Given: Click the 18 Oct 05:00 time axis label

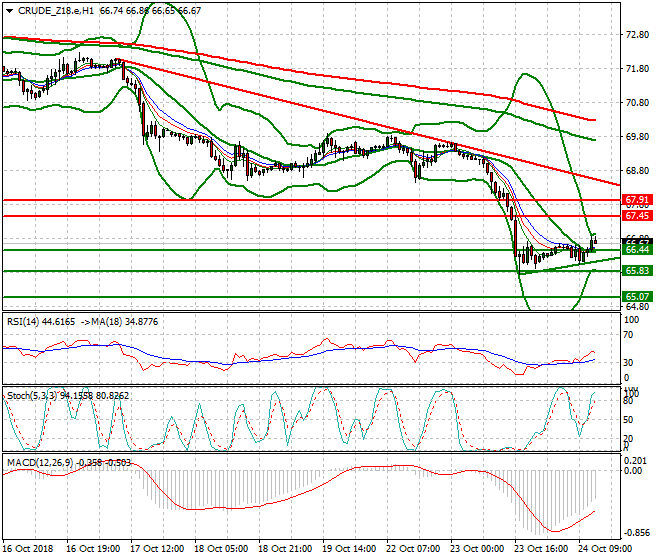Looking at the screenshot, I should pos(221,549).
